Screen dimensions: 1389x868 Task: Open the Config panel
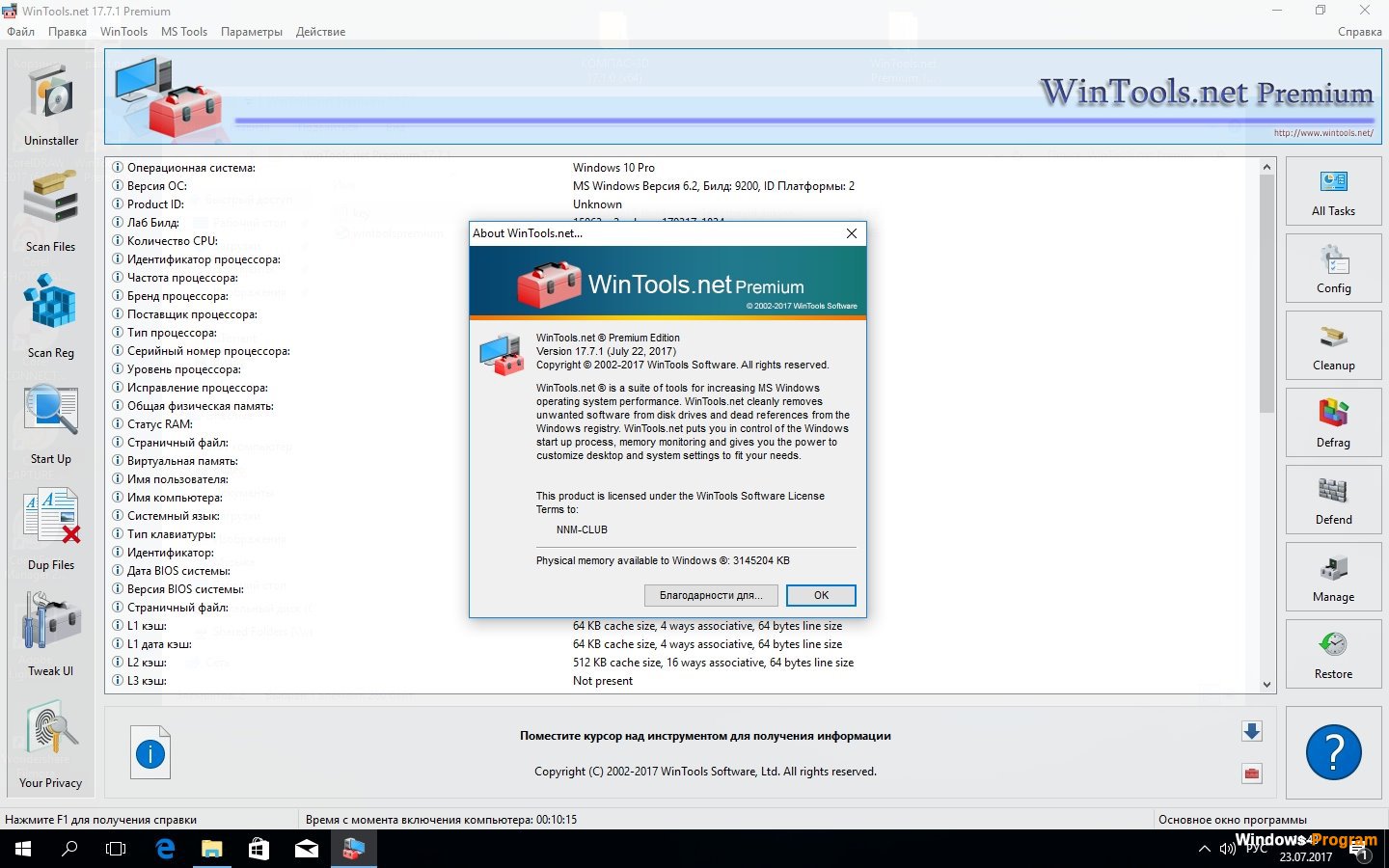pyautogui.click(x=1333, y=269)
